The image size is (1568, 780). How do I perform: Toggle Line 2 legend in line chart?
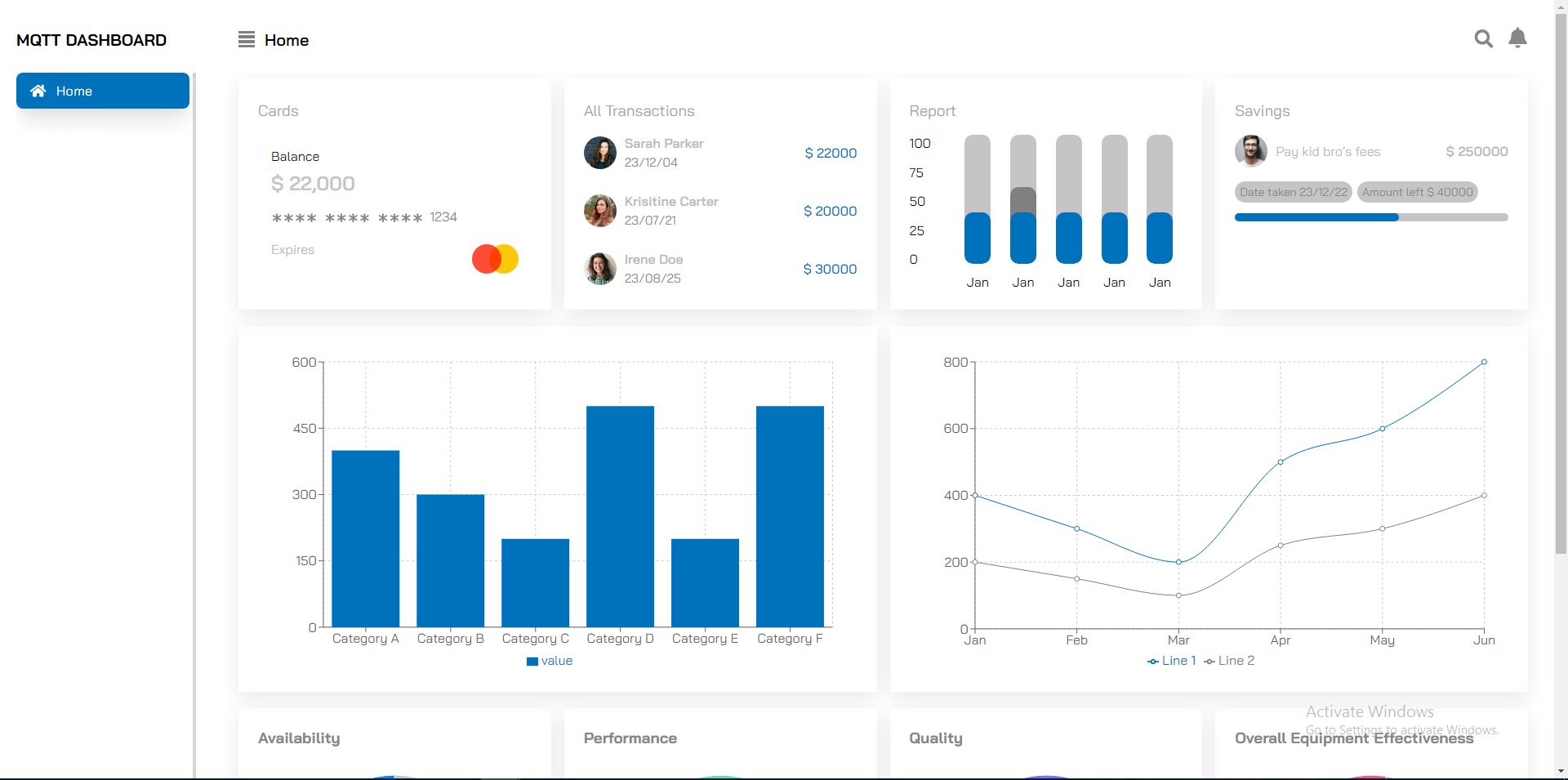1229,661
